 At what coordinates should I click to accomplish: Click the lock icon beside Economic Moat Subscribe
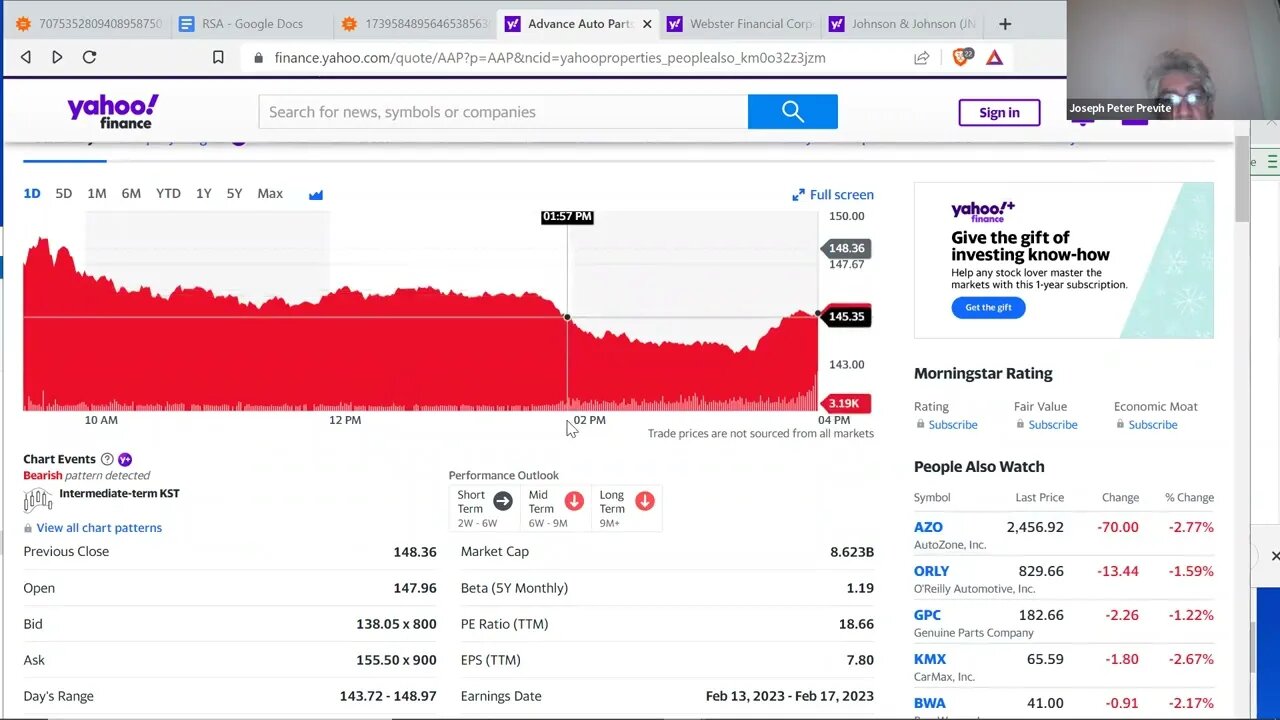tap(1120, 425)
